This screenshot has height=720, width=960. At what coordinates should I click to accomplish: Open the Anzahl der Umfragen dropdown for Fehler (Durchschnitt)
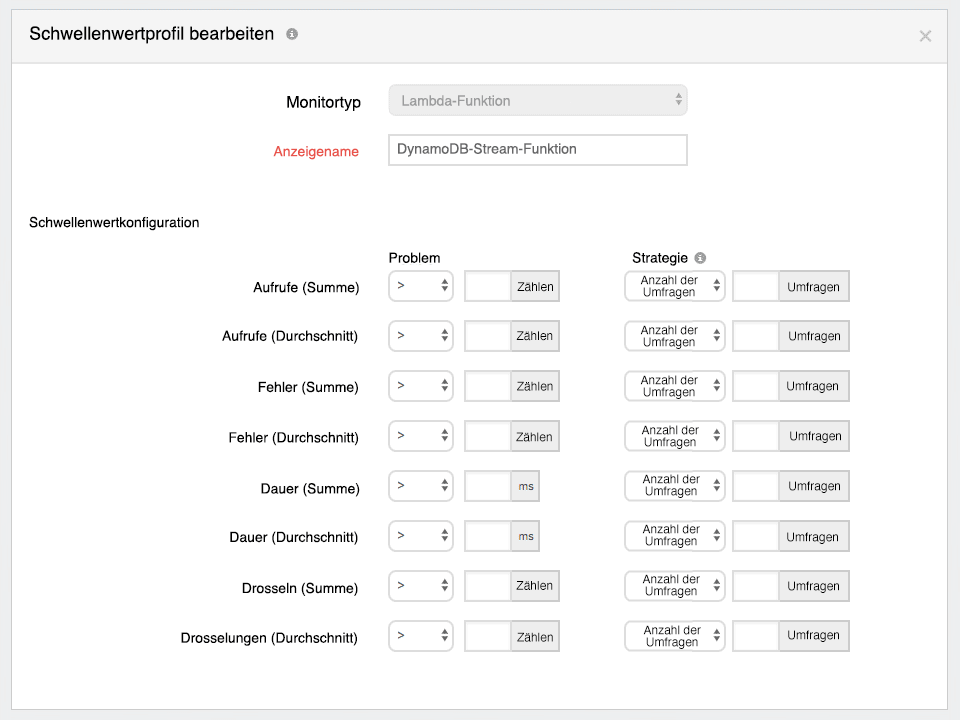674,436
